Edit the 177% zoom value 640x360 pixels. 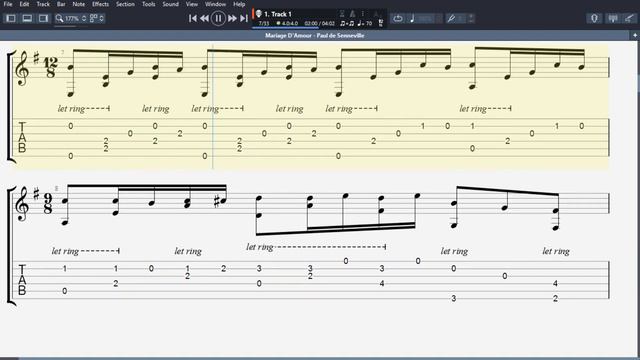coord(72,18)
